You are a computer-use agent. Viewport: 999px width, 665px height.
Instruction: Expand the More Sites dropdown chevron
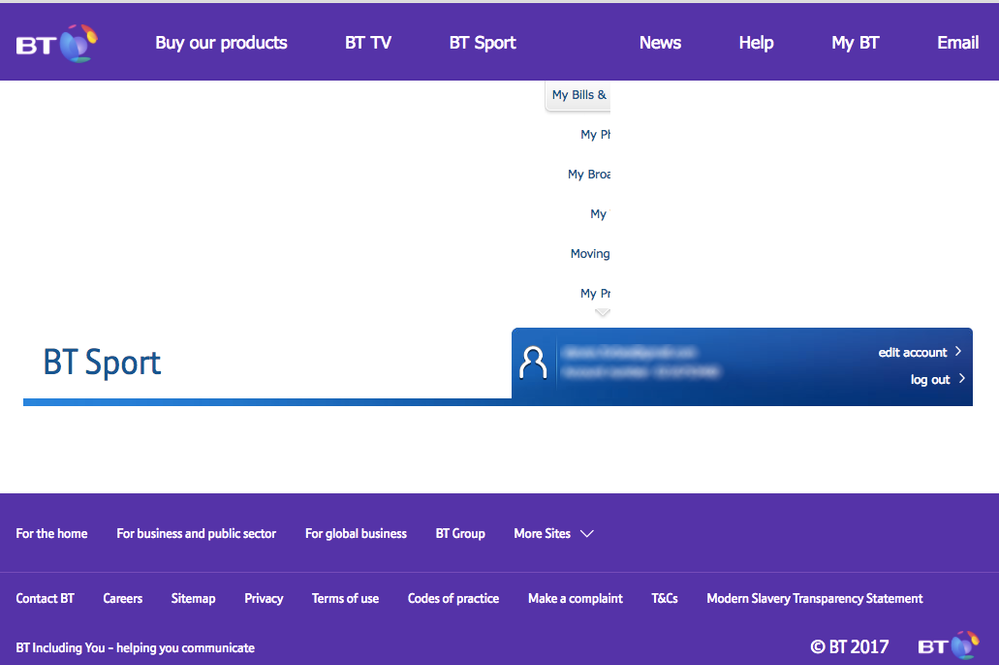[587, 534]
